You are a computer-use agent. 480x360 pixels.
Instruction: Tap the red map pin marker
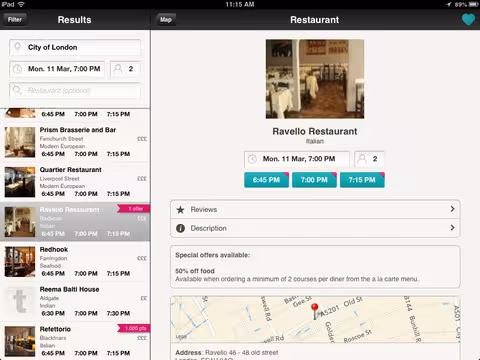pyautogui.click(x=314, y=311)
